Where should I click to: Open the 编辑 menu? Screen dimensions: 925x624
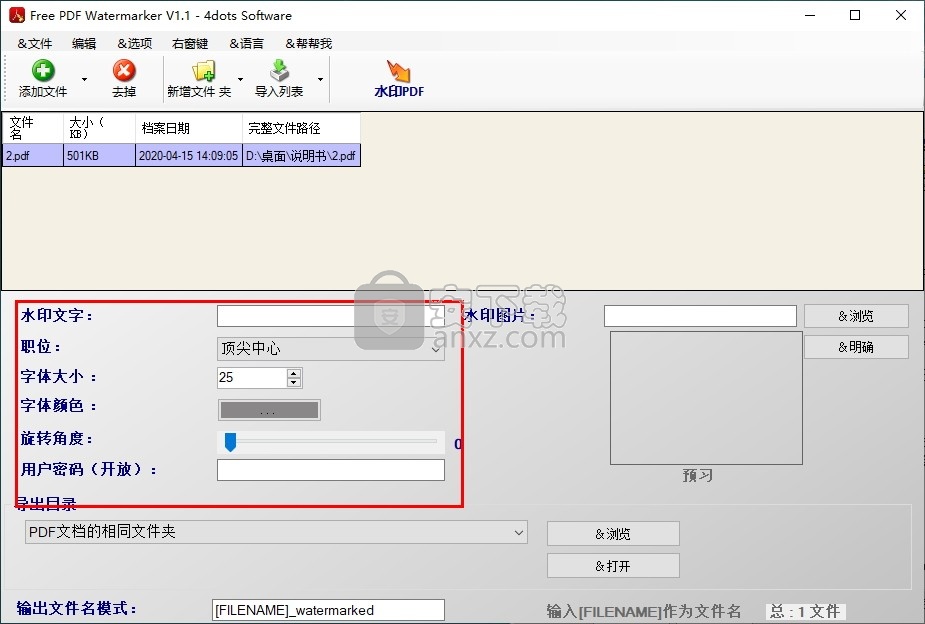coord(84,44)
